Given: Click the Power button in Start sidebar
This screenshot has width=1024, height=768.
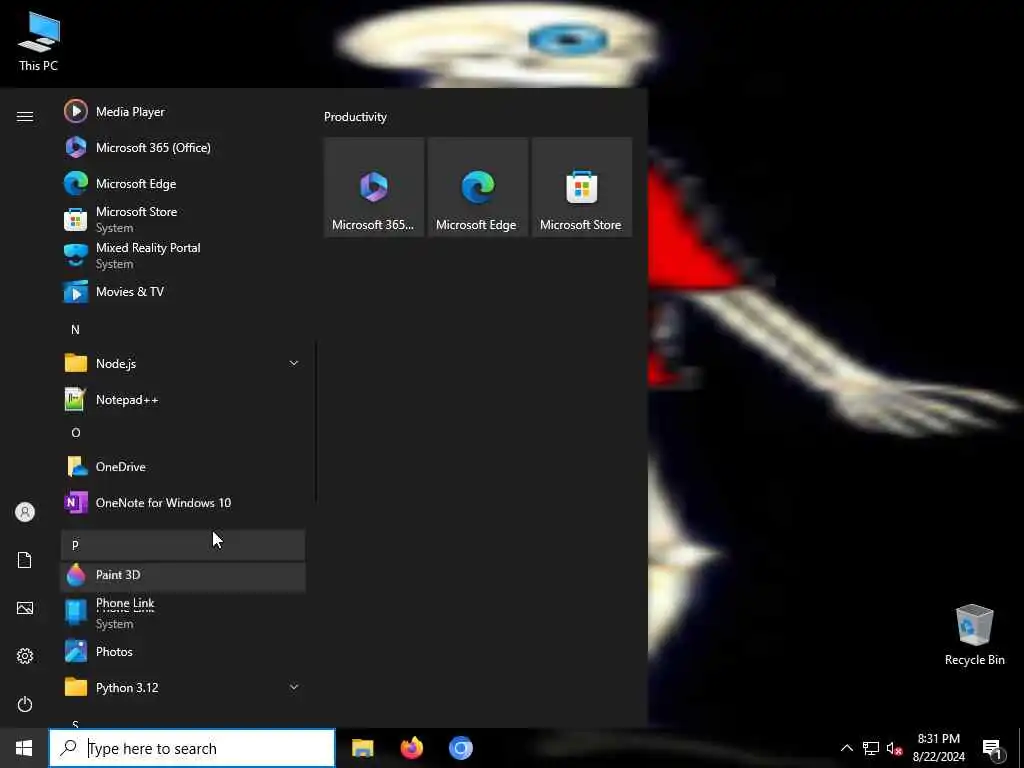Looking at the screenshot, I should [25, 704].
